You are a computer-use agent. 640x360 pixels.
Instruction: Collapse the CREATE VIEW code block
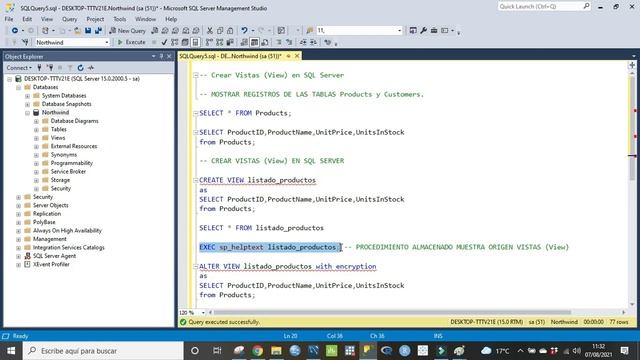coord(196,180)
